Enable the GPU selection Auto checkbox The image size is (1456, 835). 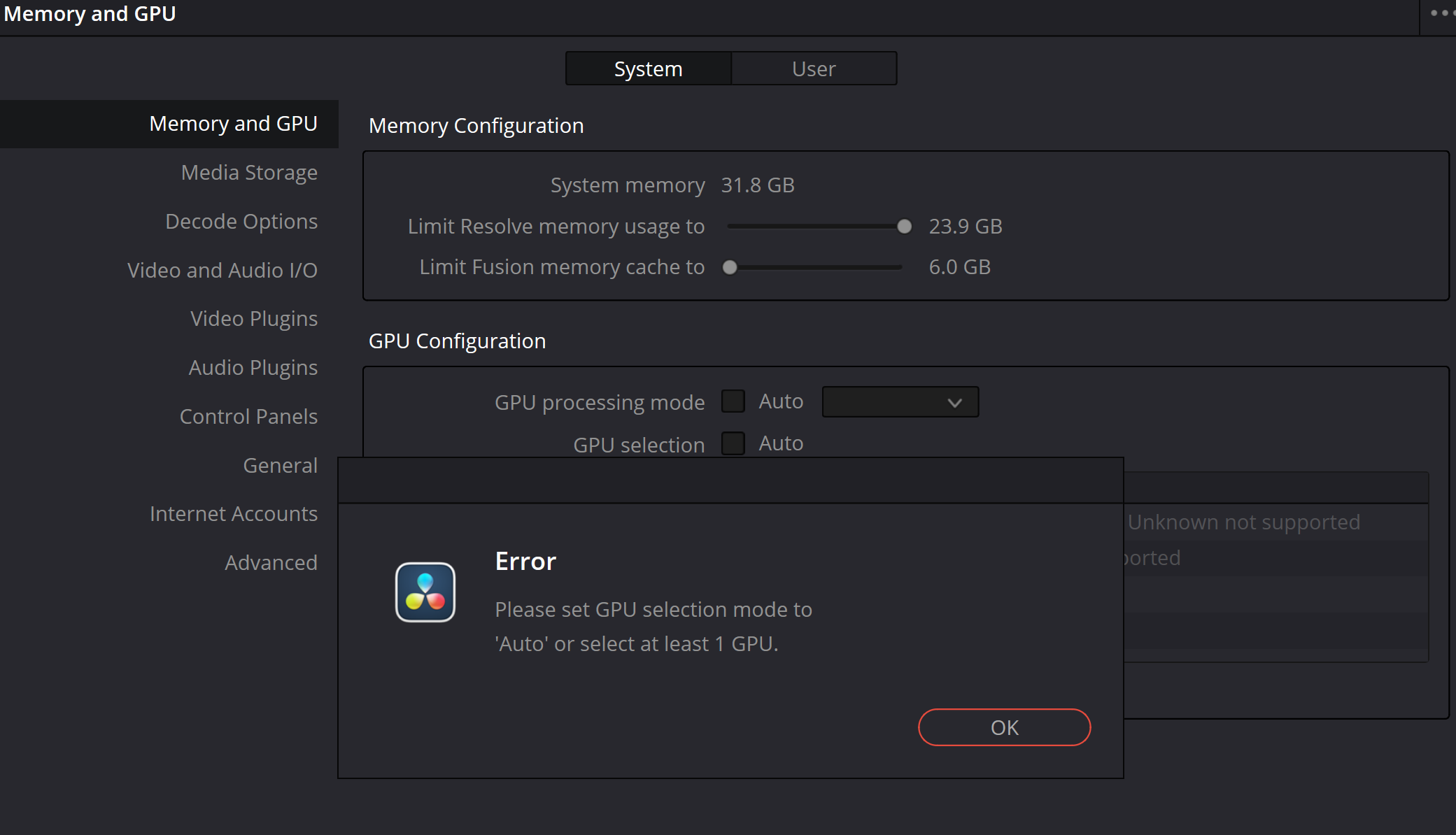pyautogui.click(x=733, y=443)
